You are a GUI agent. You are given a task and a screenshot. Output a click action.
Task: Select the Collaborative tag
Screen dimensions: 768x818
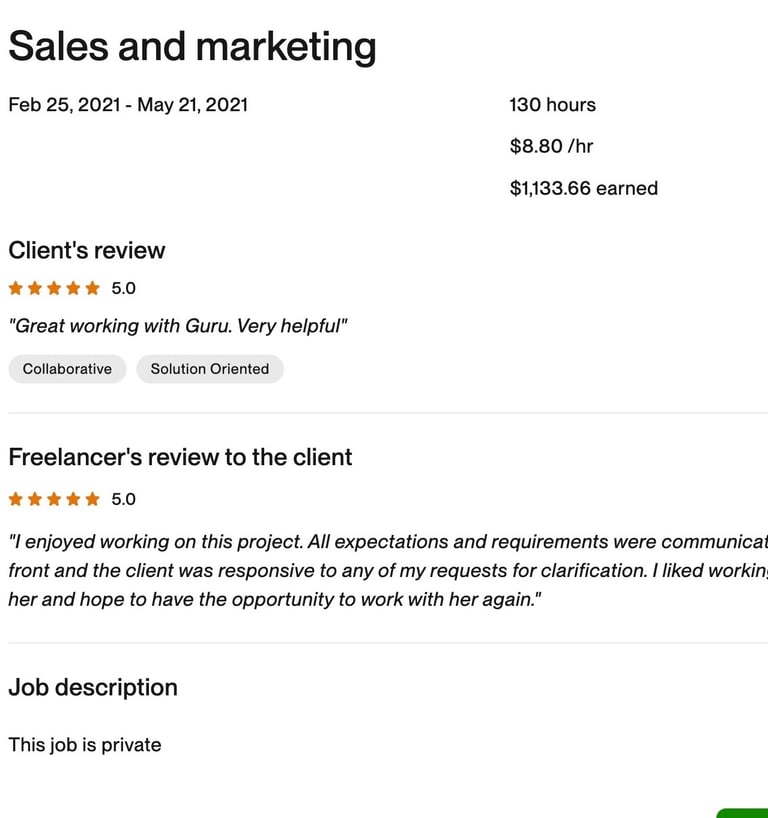coord(67,369)
